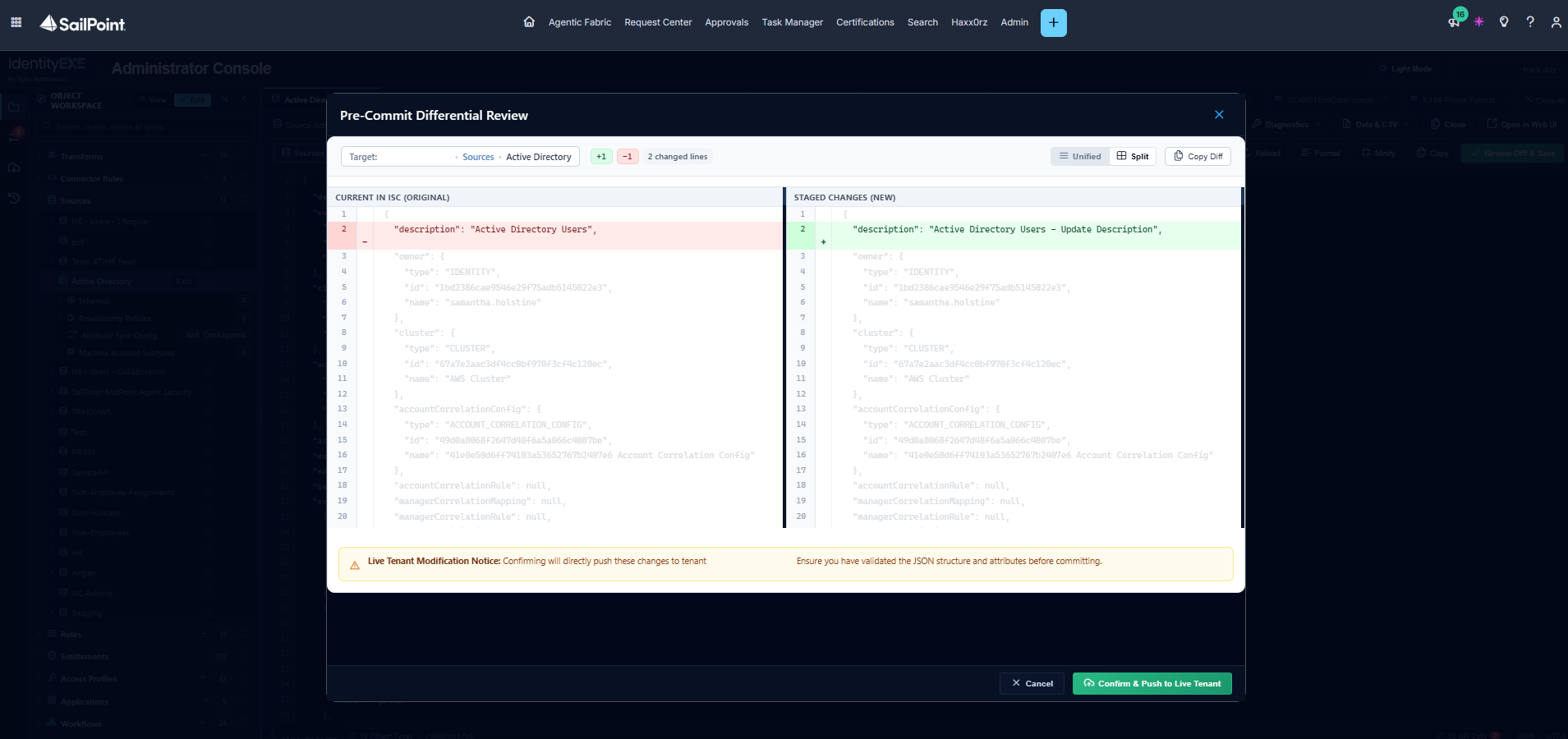
Task: Click the warning triangle in Live Tenant notice
Action: [355, 565]
